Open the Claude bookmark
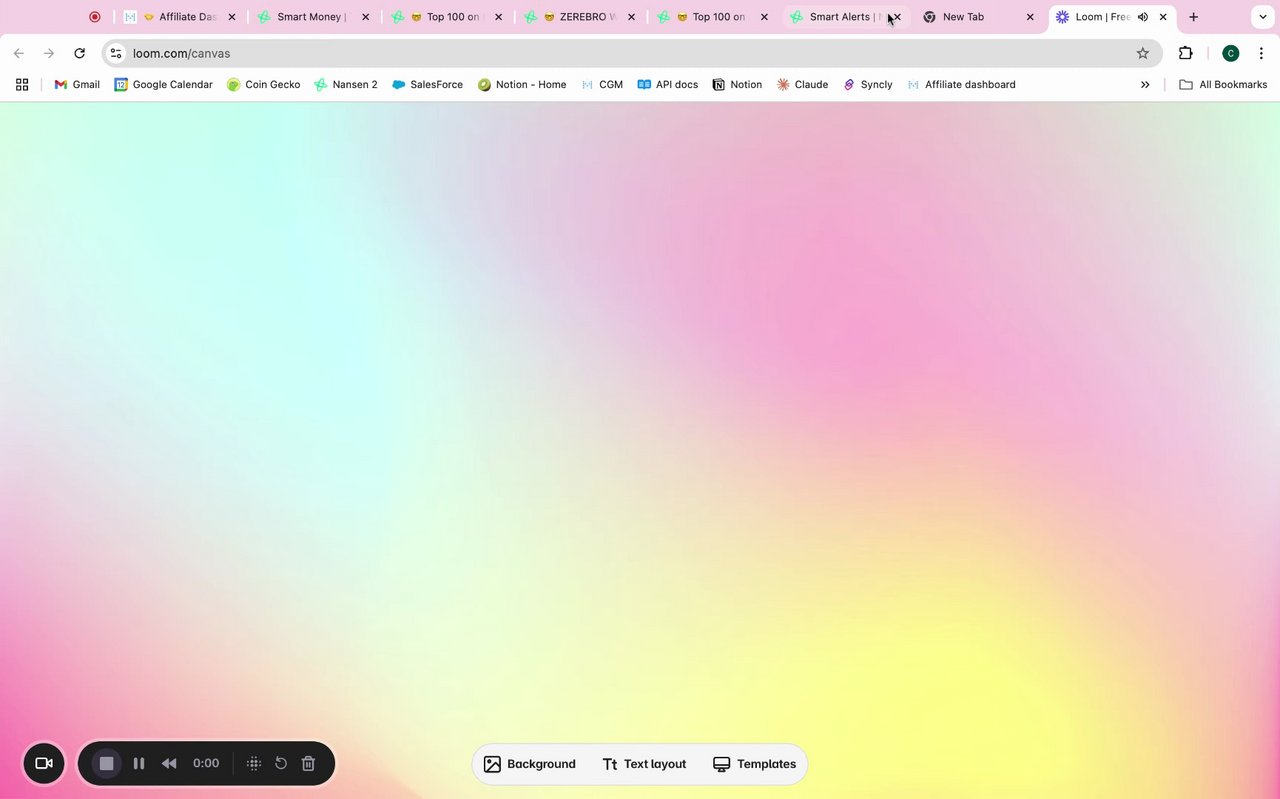 pos(803,85)
